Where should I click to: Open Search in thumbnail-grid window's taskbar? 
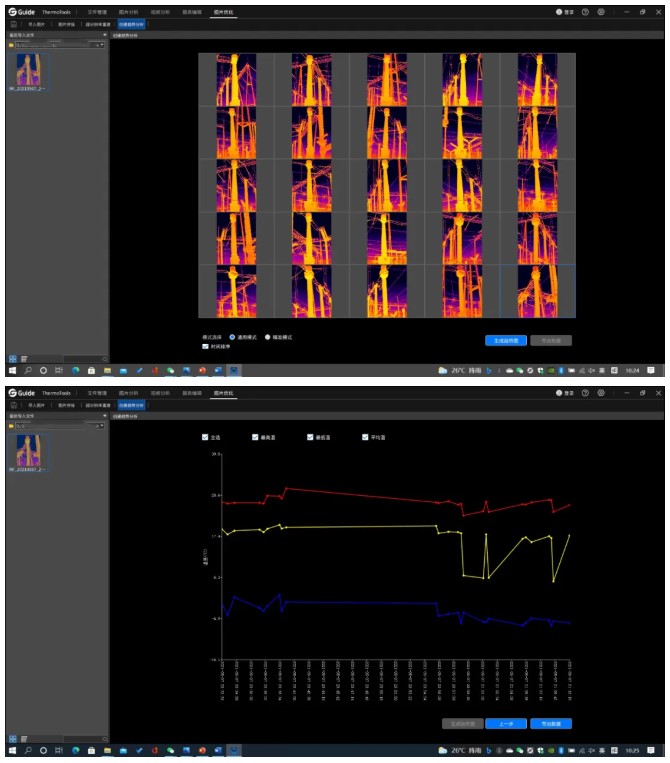[x=28, y=371]
